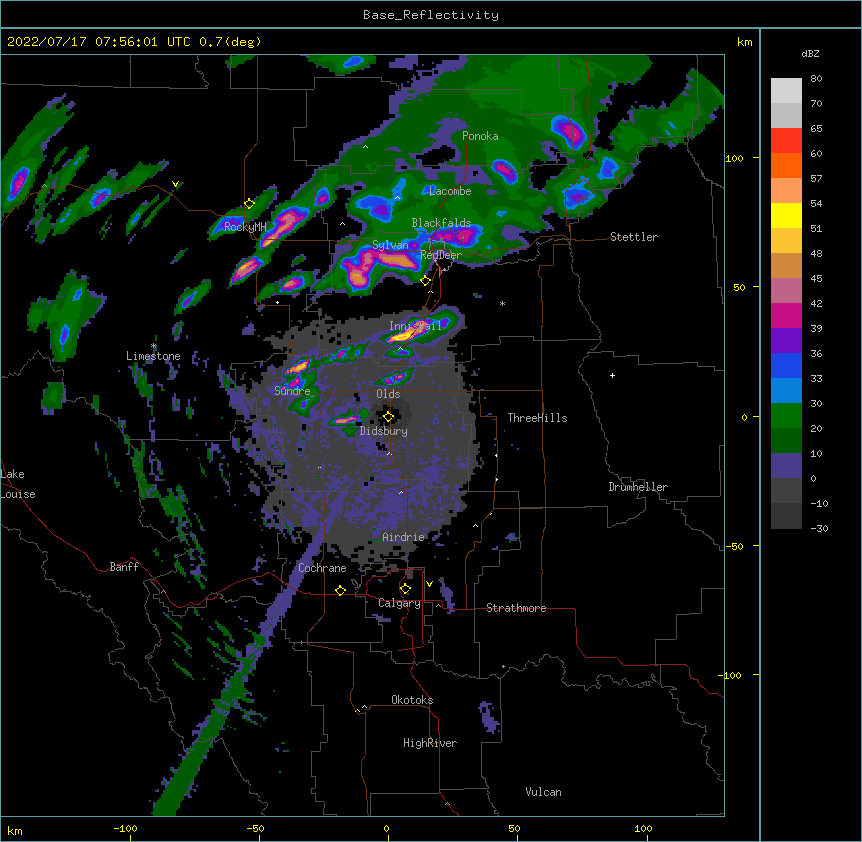Click the Limestone label

153,356
